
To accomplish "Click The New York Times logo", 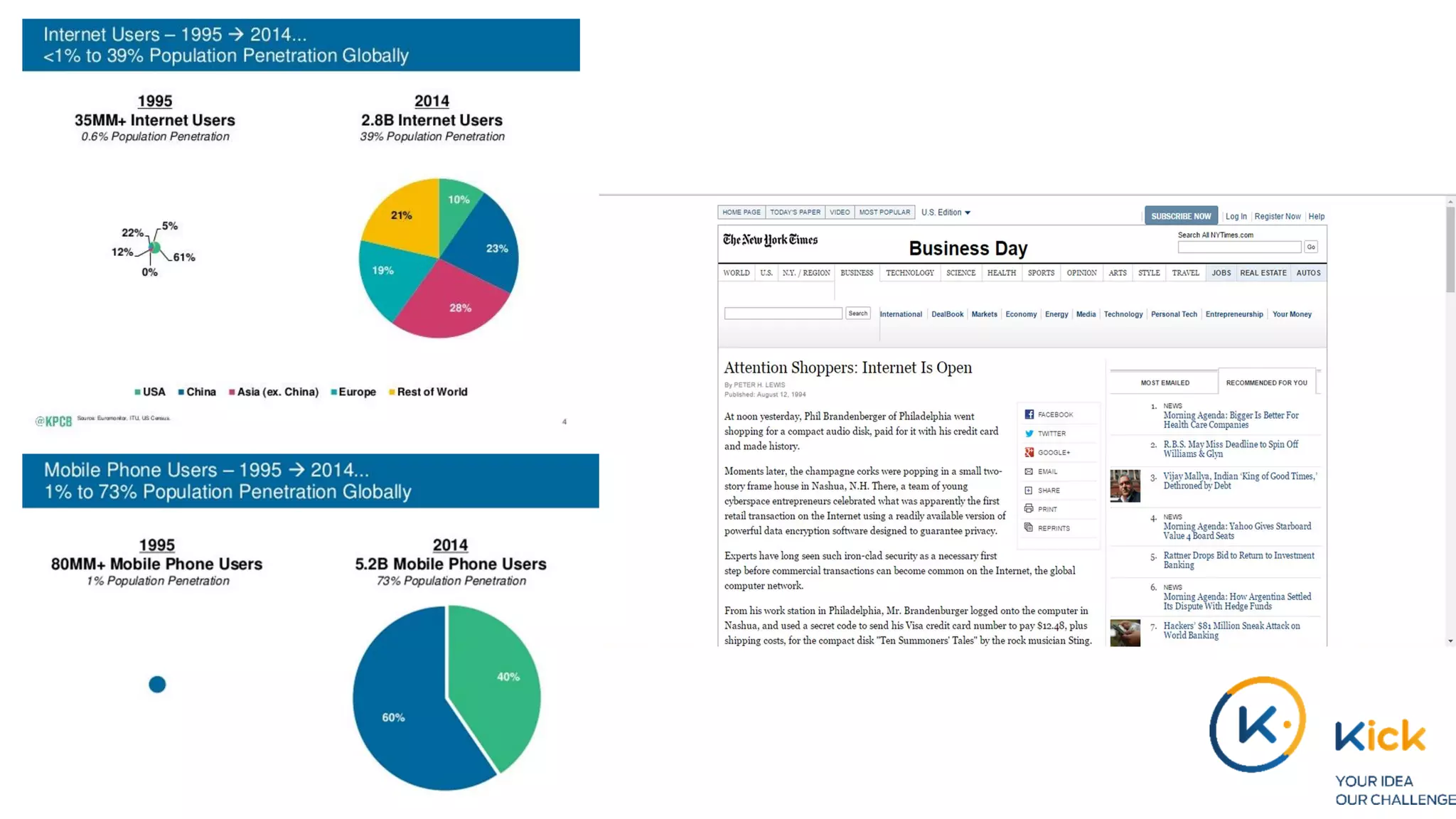I will [770, 240].
